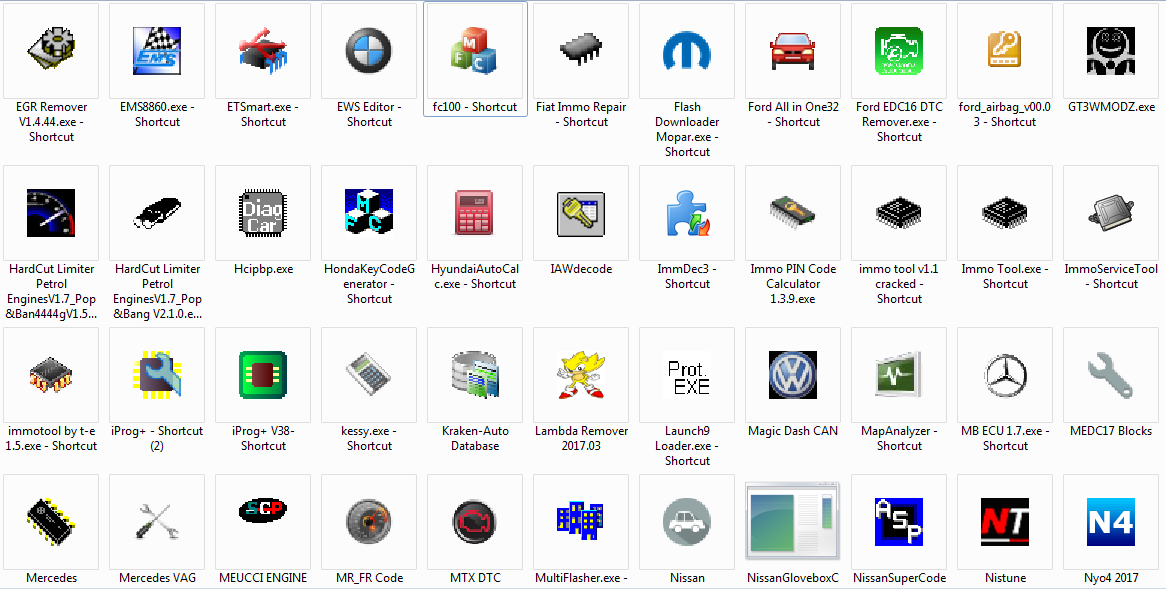This screenshot has height=589, width=1166.
Task: Select the Ford All in One32 red car icon
Action: (793, 50)
